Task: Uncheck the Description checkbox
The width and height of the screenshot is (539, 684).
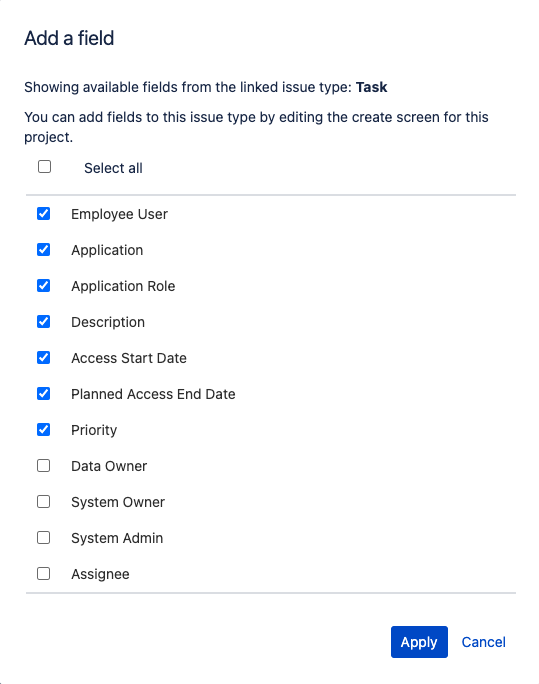Action: 44,321
